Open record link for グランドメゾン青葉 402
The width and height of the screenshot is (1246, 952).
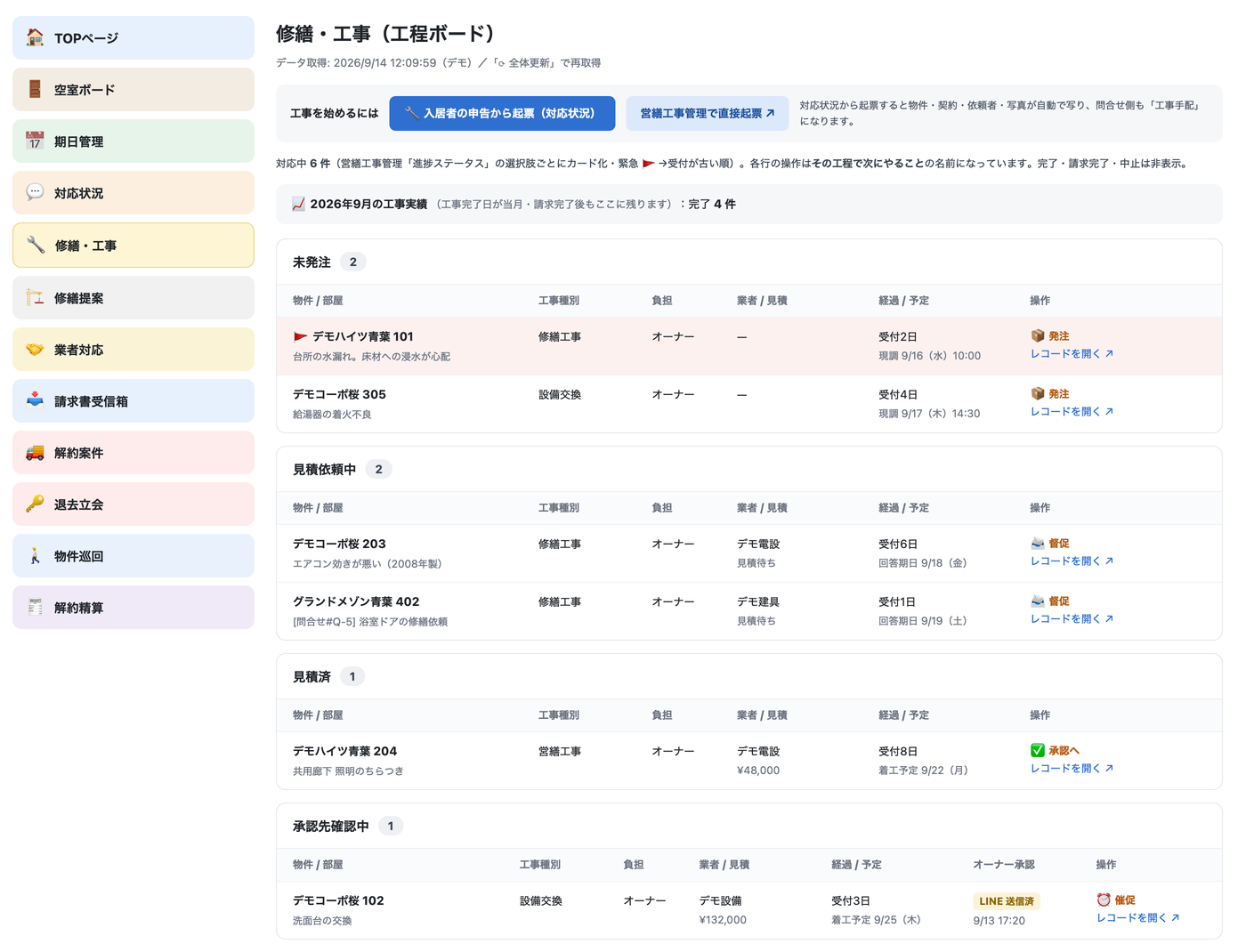pos(1072,618)
